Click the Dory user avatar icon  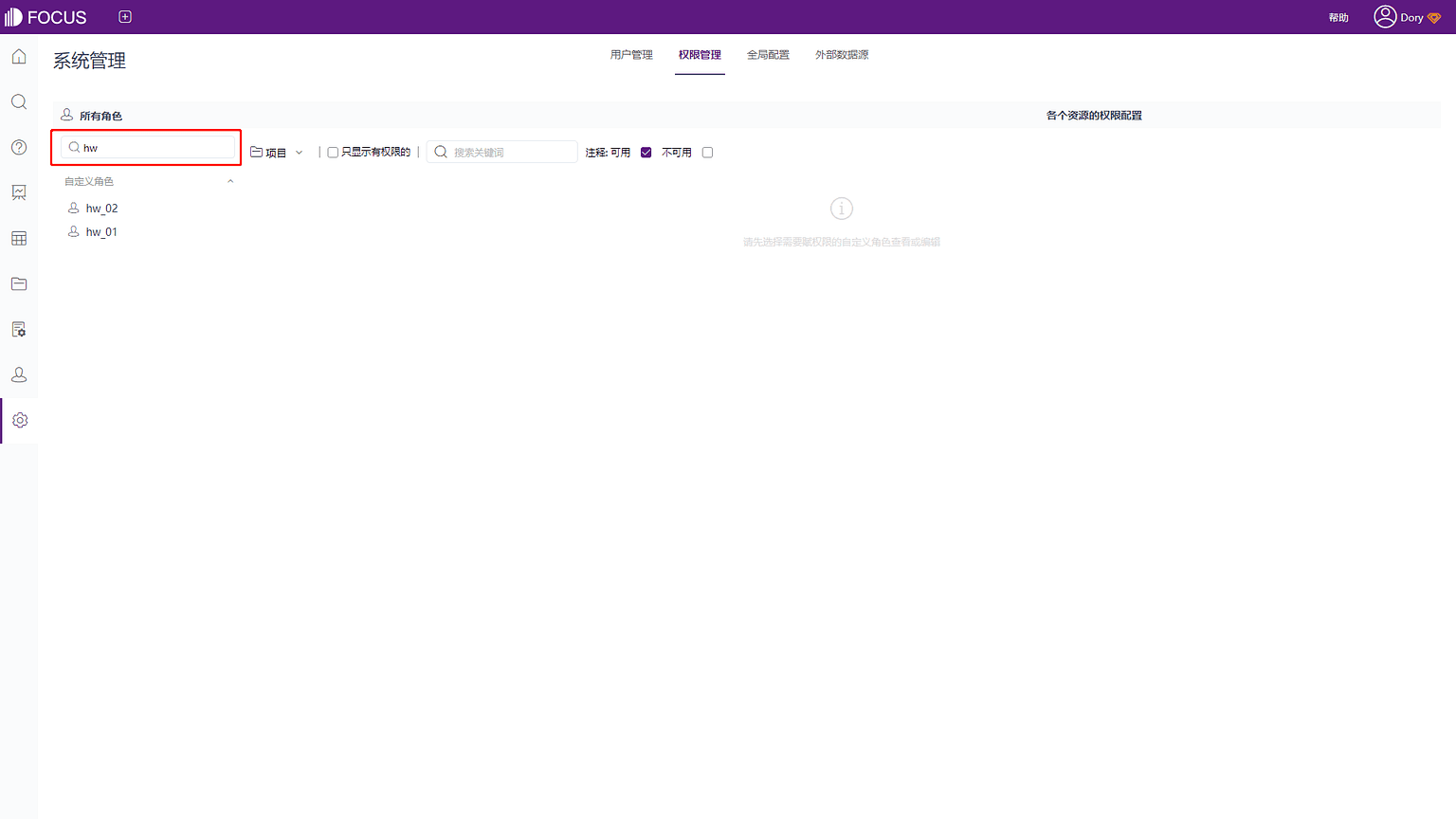1385,17
